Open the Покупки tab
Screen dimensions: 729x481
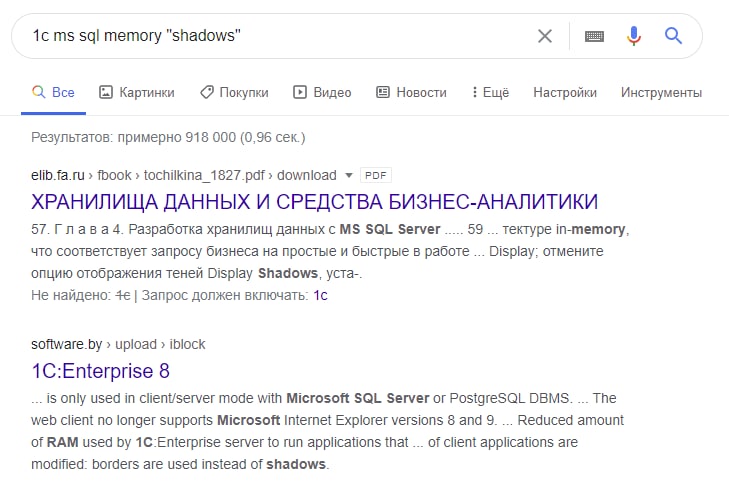click(234, 92)
